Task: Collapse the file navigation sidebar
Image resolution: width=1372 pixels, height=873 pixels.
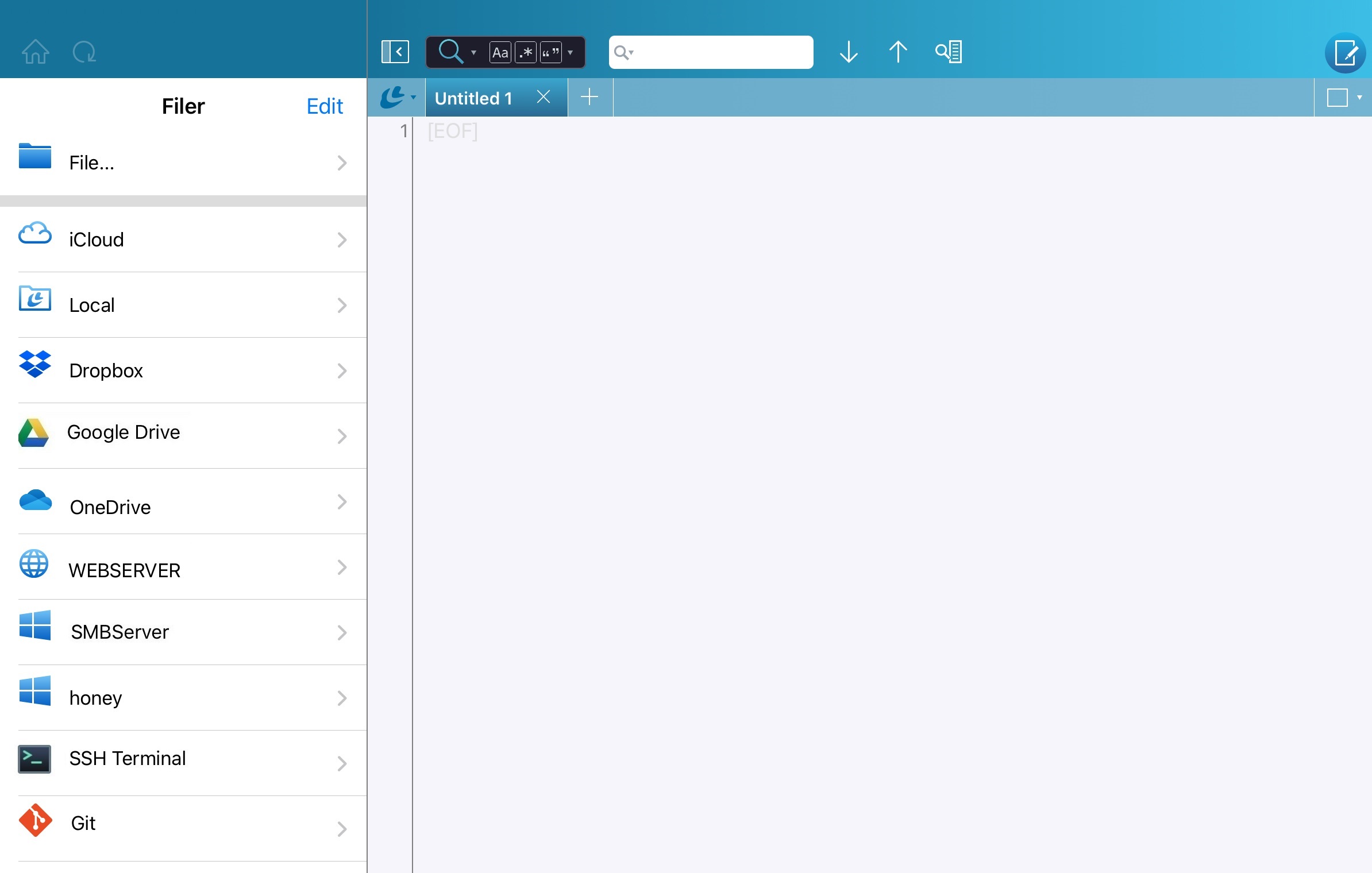Action: (395, 52)
